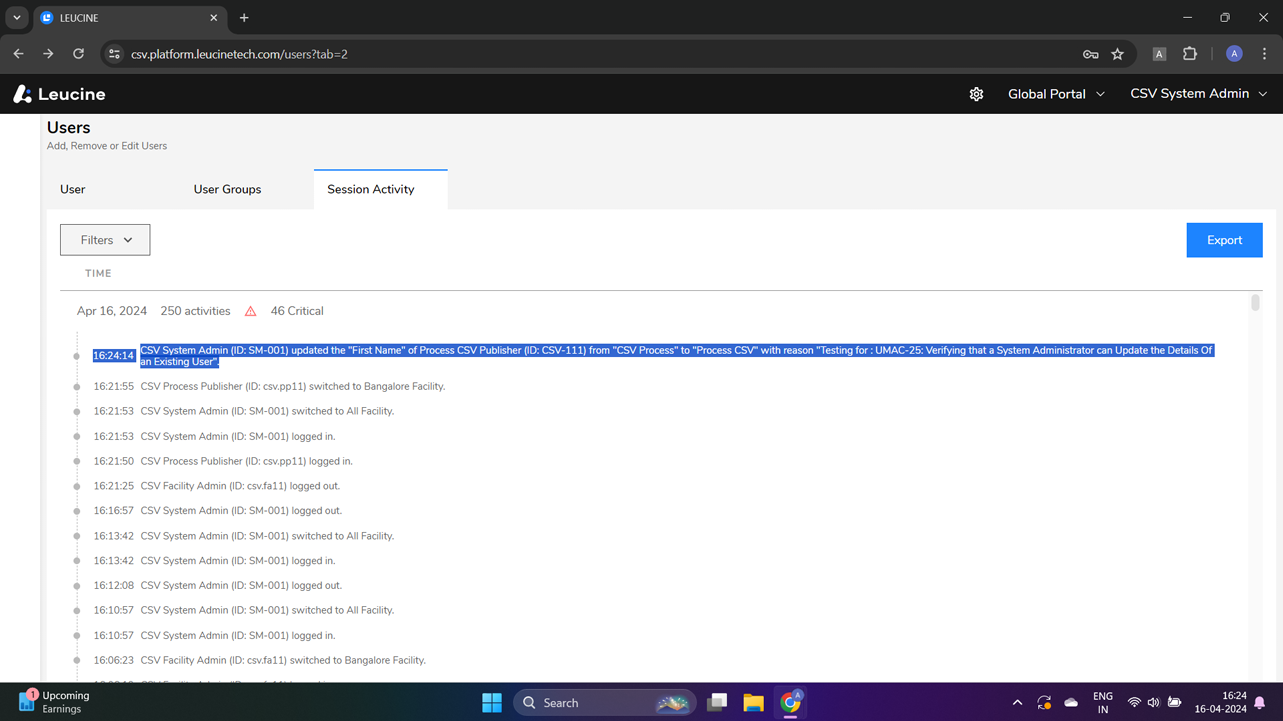
Task: Click the red critical warning triangle icon
Action: coord(251,311)
